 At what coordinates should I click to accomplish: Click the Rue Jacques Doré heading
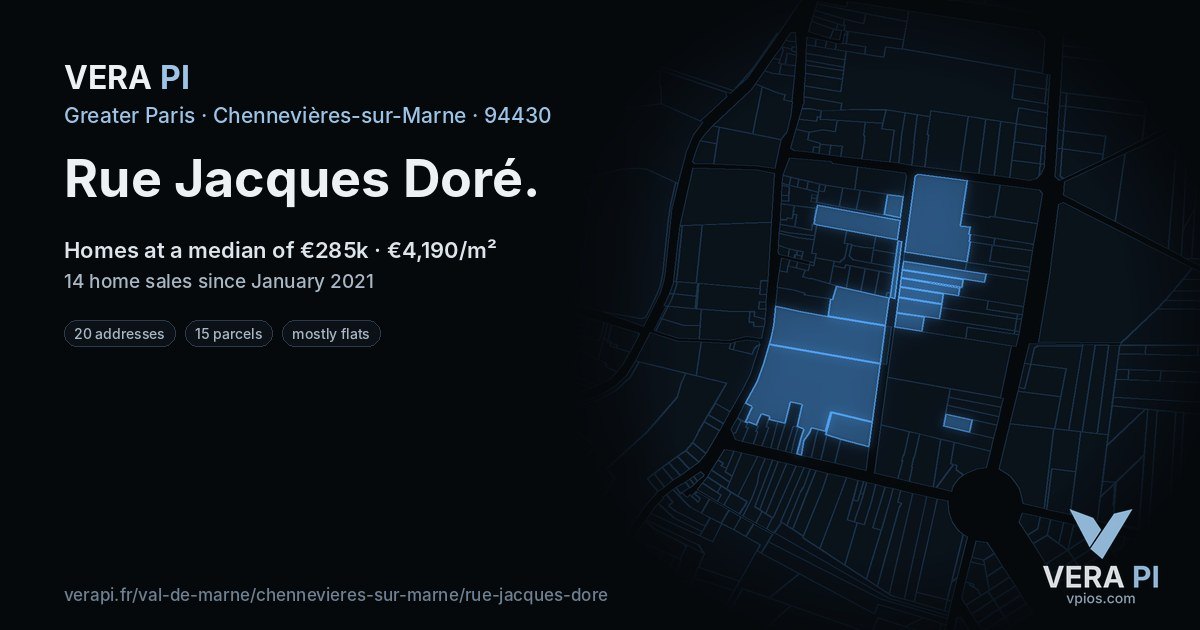(x=302, y=178)
